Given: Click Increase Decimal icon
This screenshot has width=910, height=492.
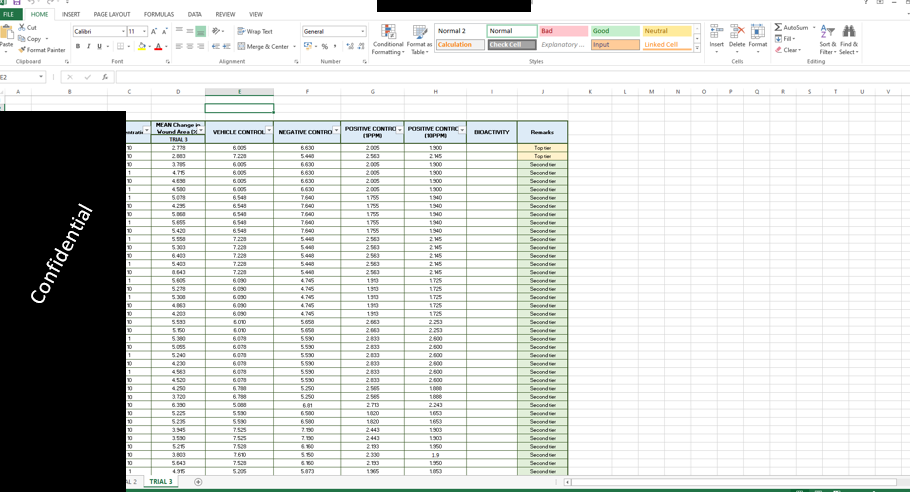Looking at the screenshot, I should click(350, 46).
